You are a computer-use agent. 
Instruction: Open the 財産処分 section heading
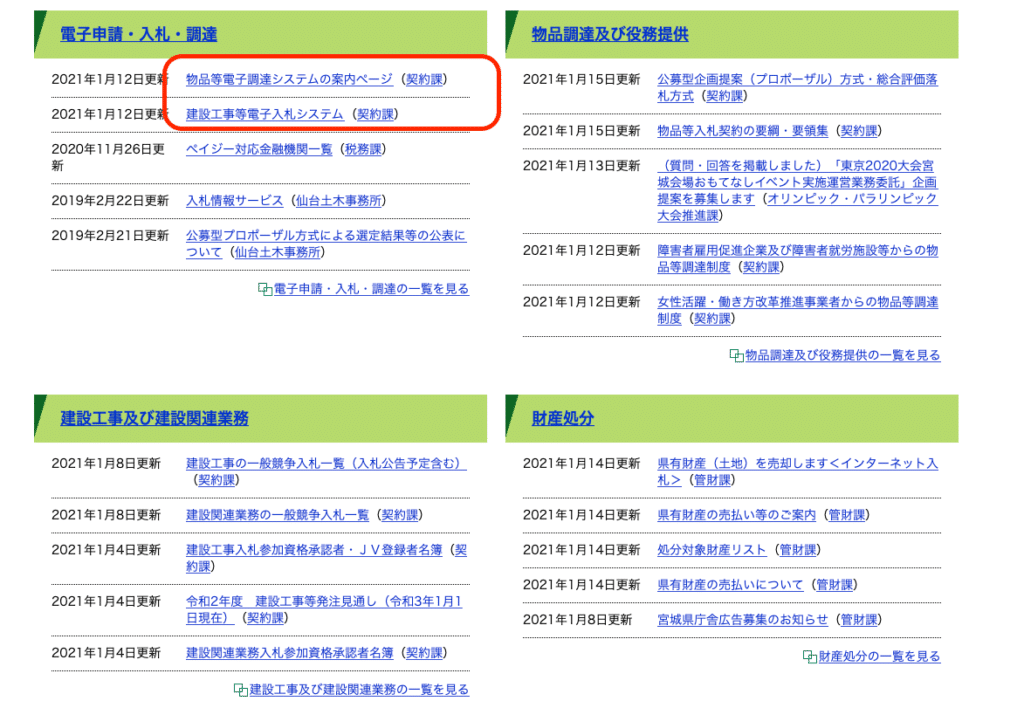[x=563, y=418]
